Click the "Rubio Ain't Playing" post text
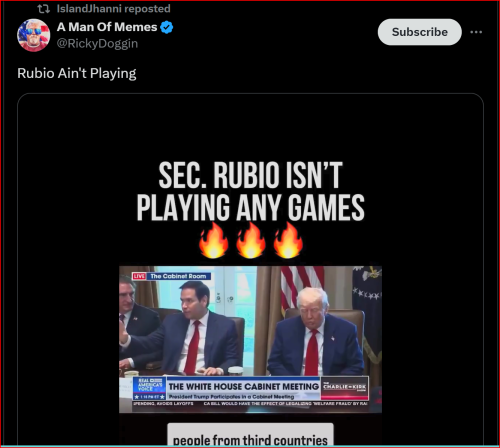 (77, 73)
